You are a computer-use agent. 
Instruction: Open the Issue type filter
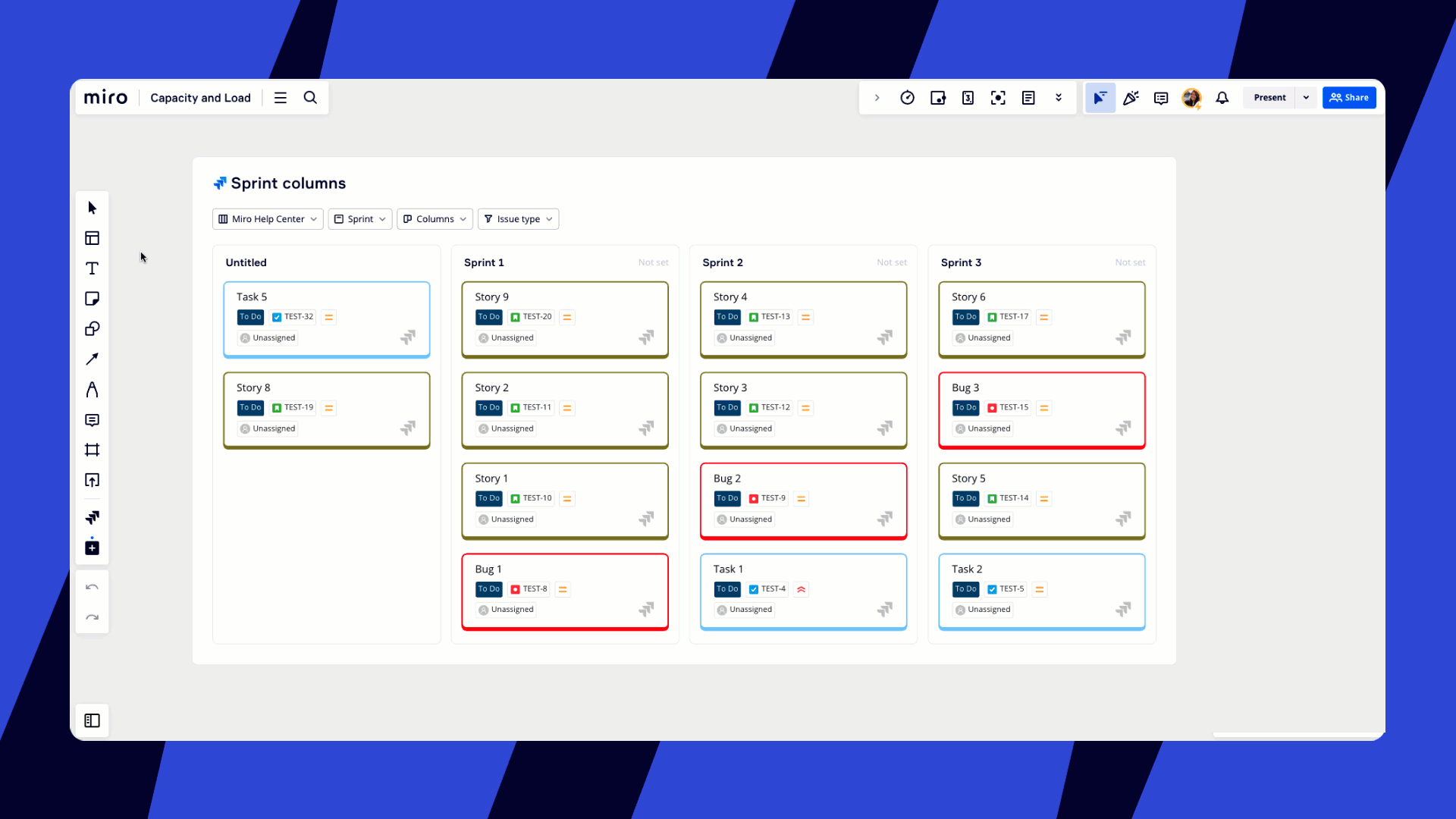pyautogui.click(x=518, y=218)
